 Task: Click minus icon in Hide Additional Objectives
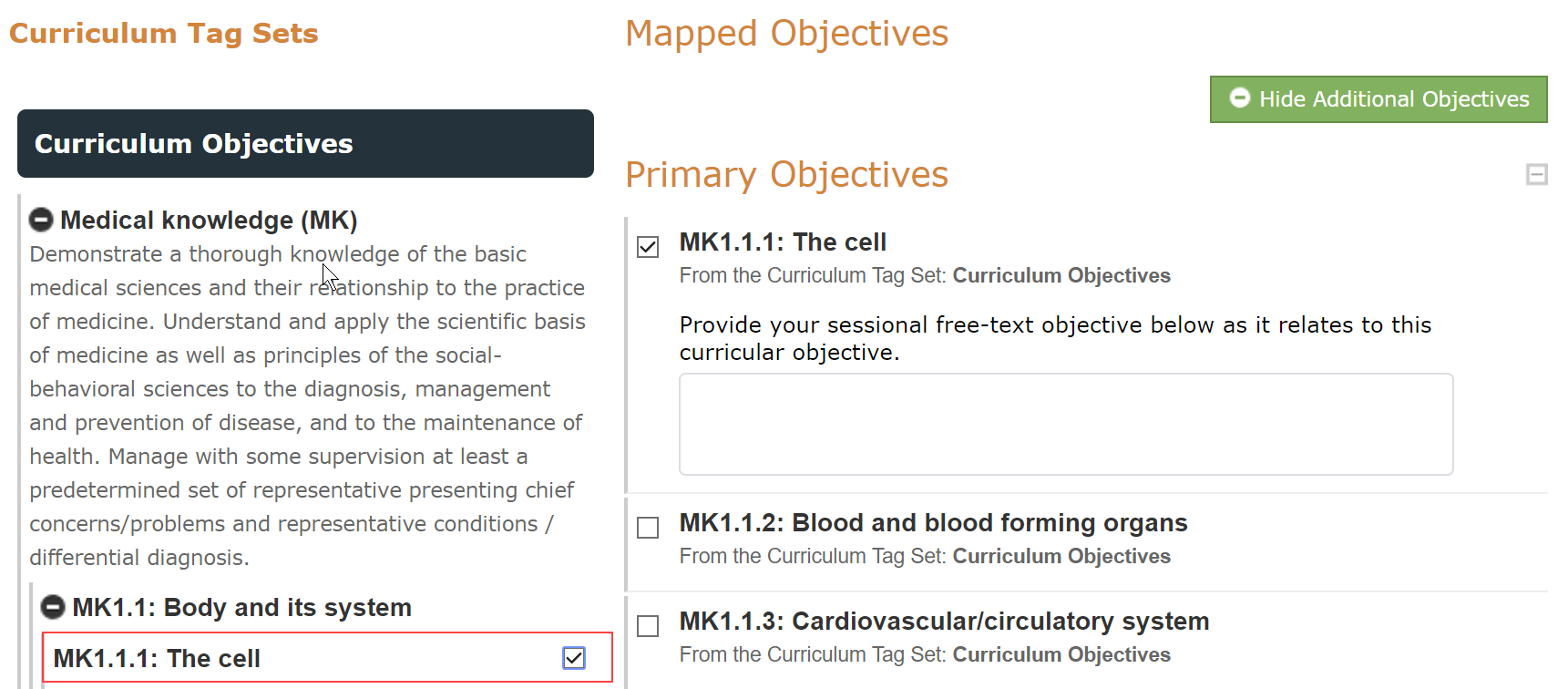click(1239, 98)
